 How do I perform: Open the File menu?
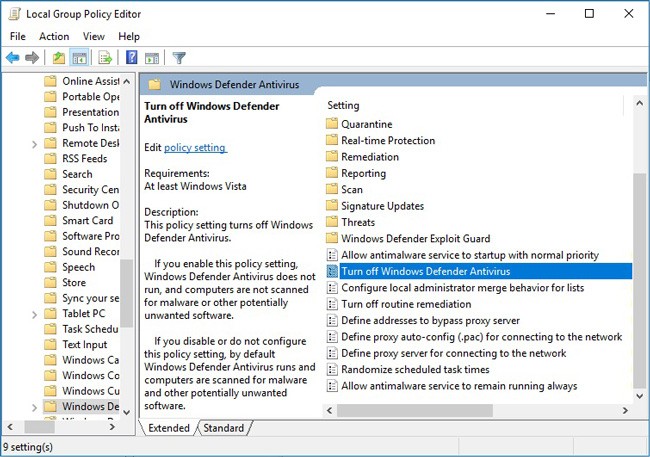pos(17,36)
